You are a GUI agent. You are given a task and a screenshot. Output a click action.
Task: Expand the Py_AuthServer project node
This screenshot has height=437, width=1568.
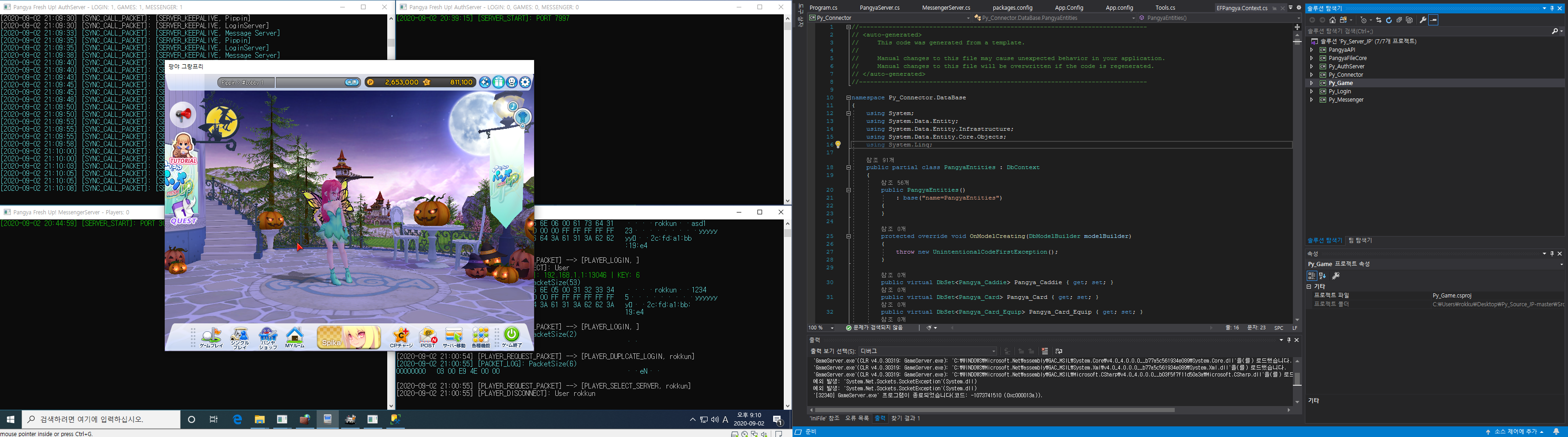[1311, 67]
